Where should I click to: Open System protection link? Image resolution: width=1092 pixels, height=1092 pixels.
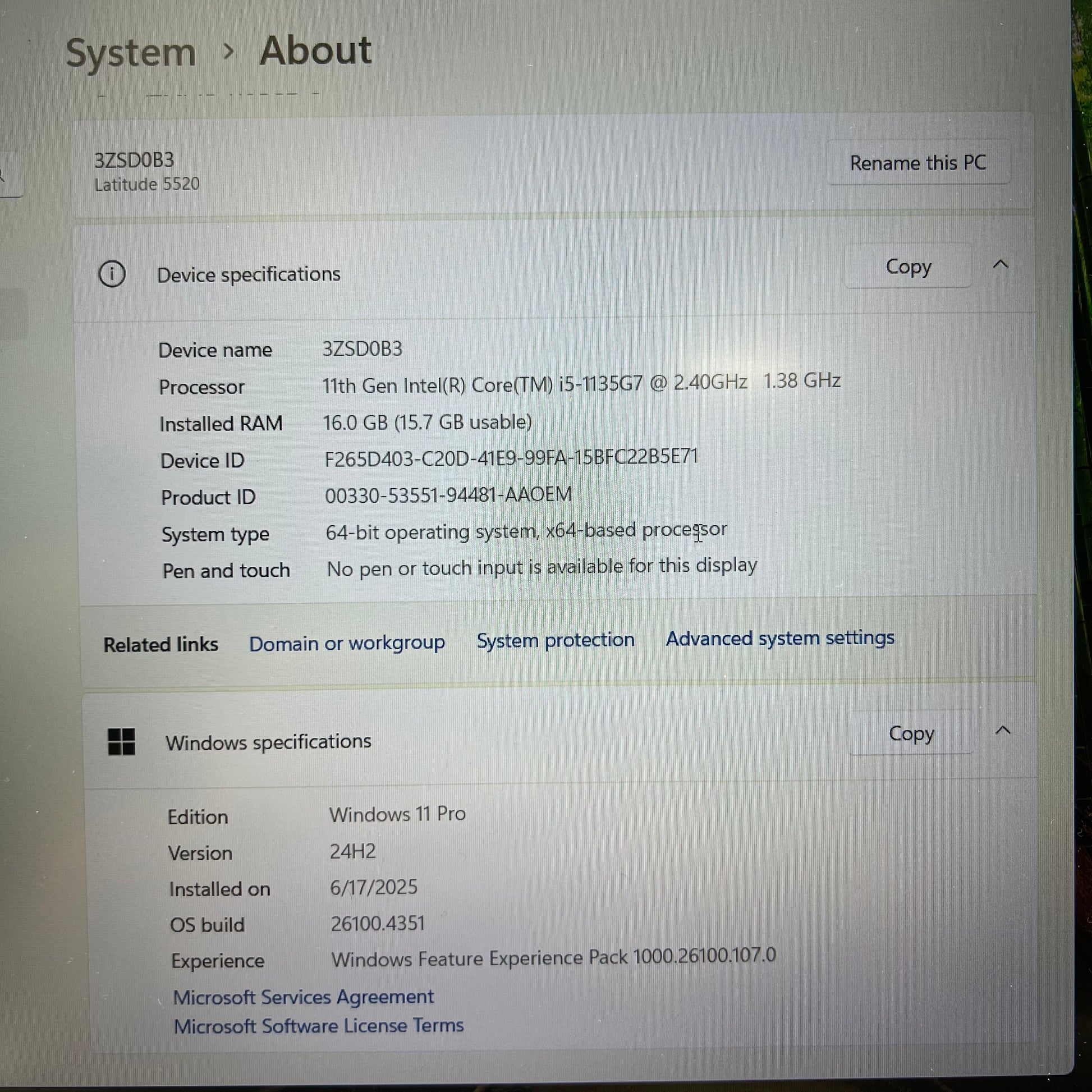[556, 640]
